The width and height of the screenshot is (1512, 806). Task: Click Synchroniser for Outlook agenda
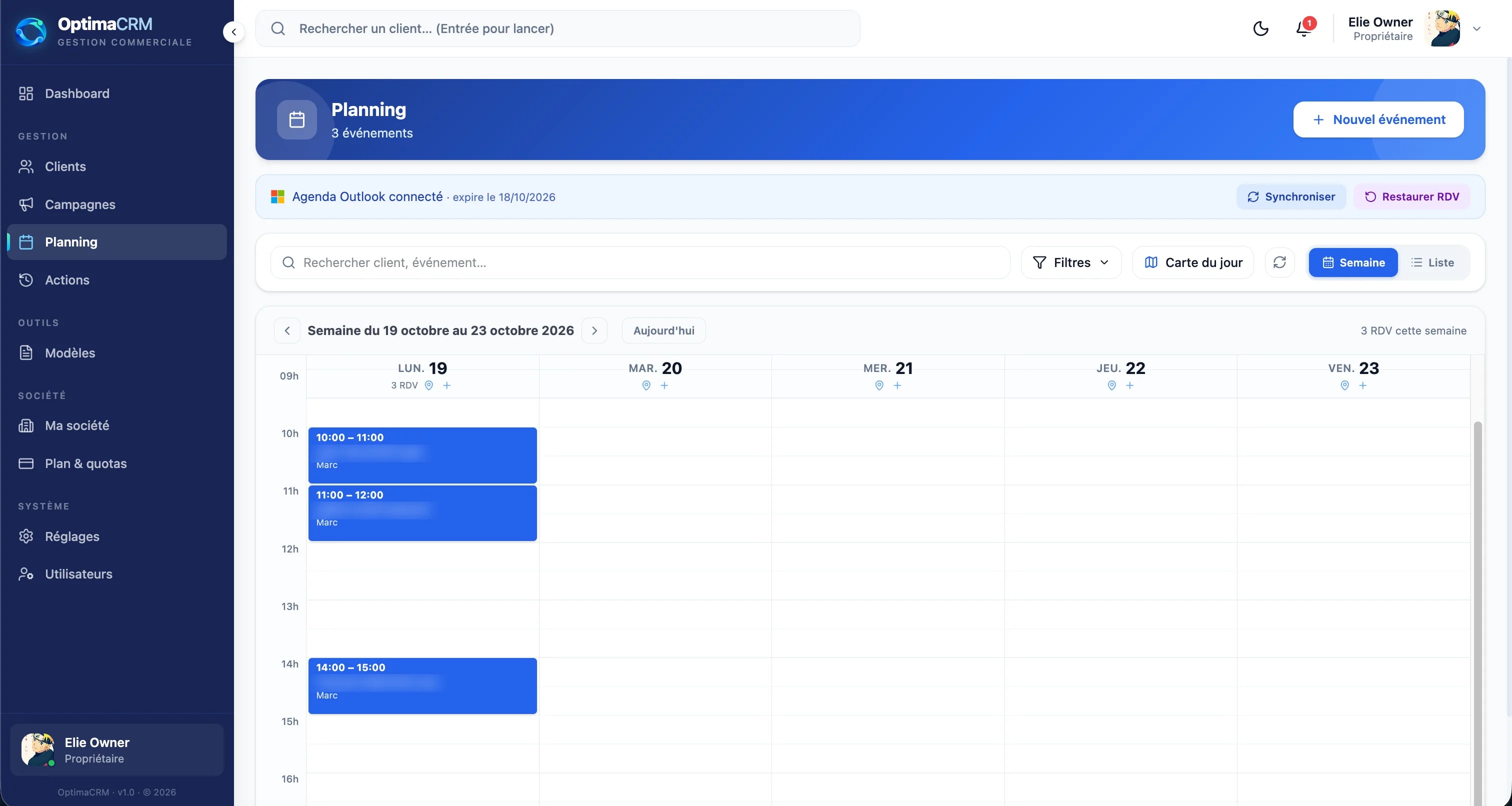tap(1291, 196)
